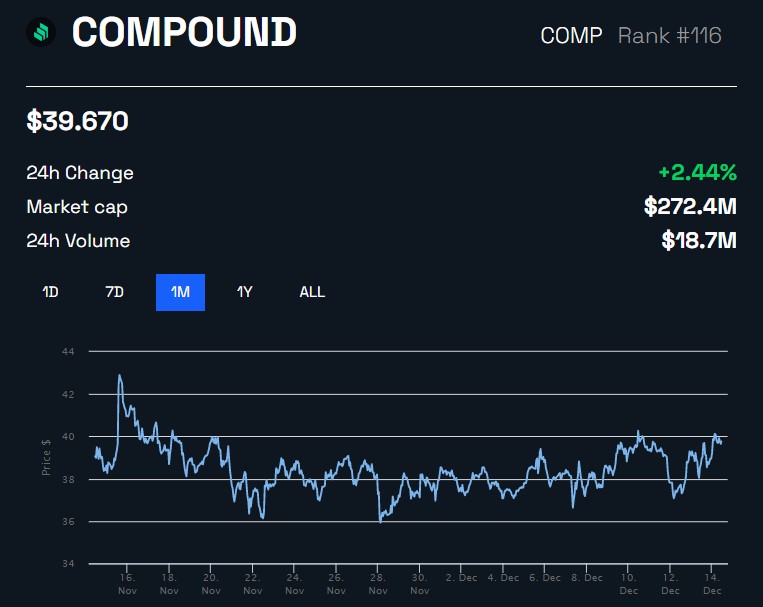Image resolution: width=763 pixels, height=607 pixels.
Task: Show the 1Y price history
Action: (x=244, y=292)
